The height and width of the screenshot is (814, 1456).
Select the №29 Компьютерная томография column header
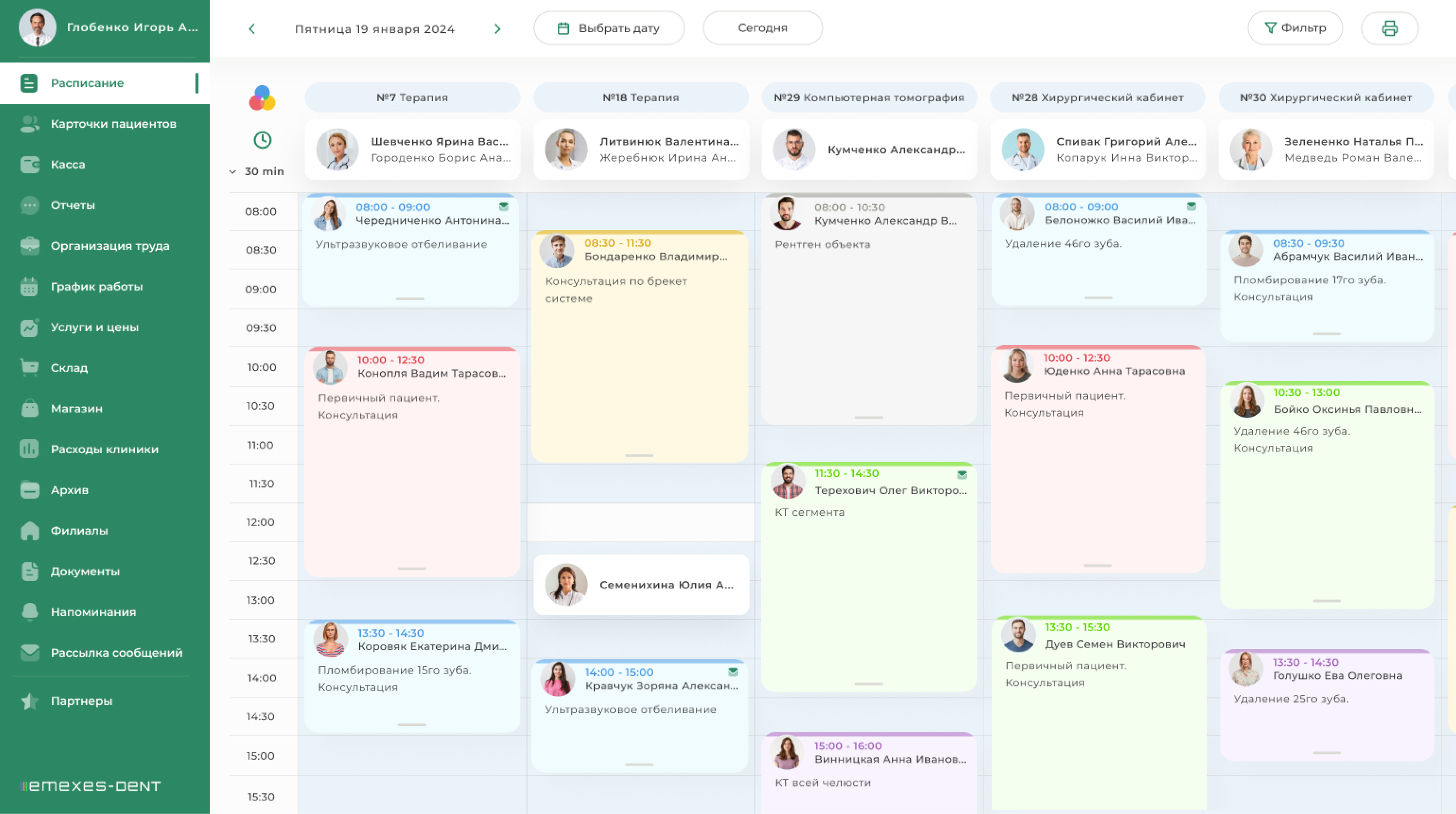click(869, 97)
